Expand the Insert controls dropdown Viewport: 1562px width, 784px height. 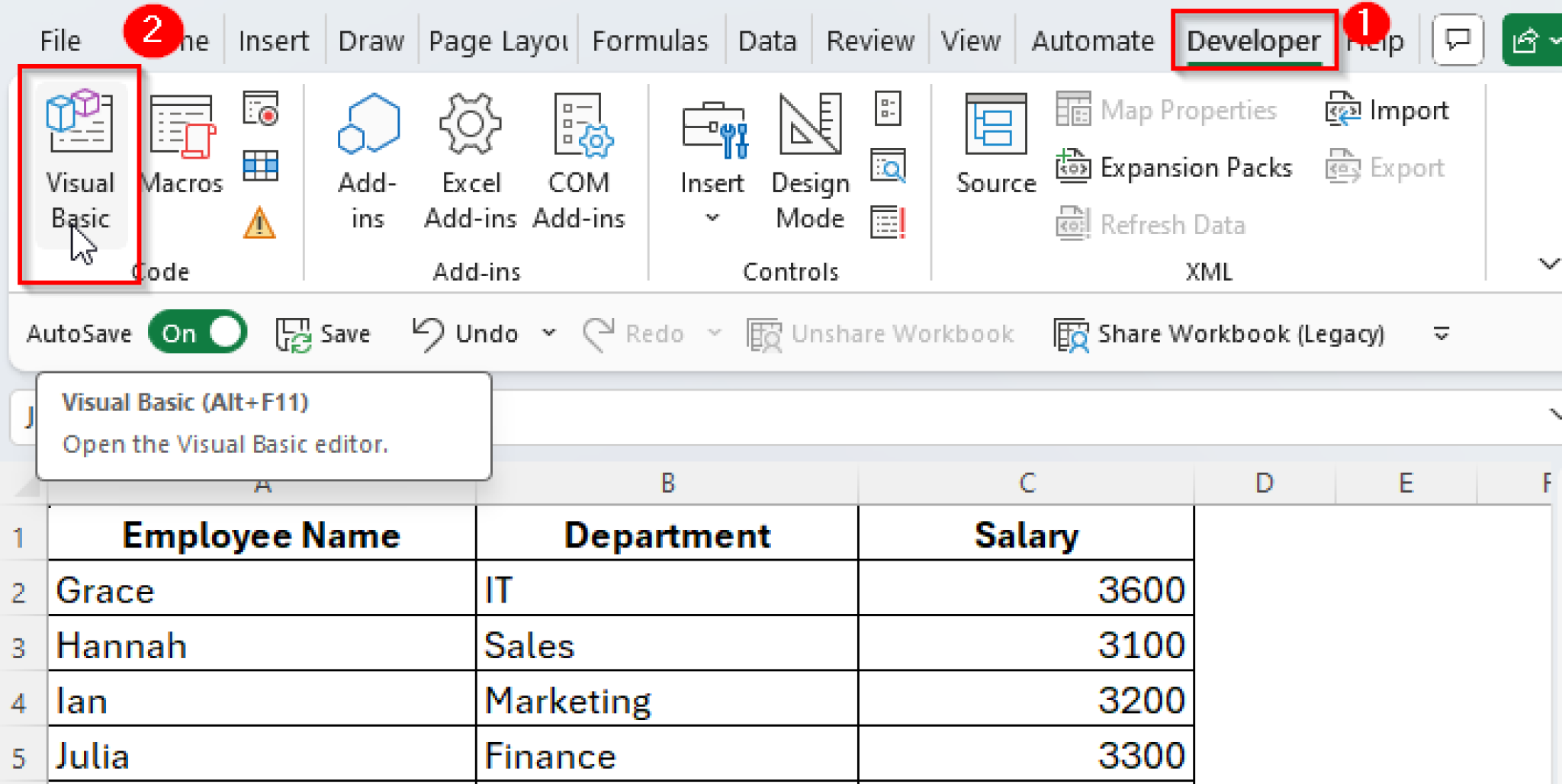pyautogui.click(x=712, y=217)
